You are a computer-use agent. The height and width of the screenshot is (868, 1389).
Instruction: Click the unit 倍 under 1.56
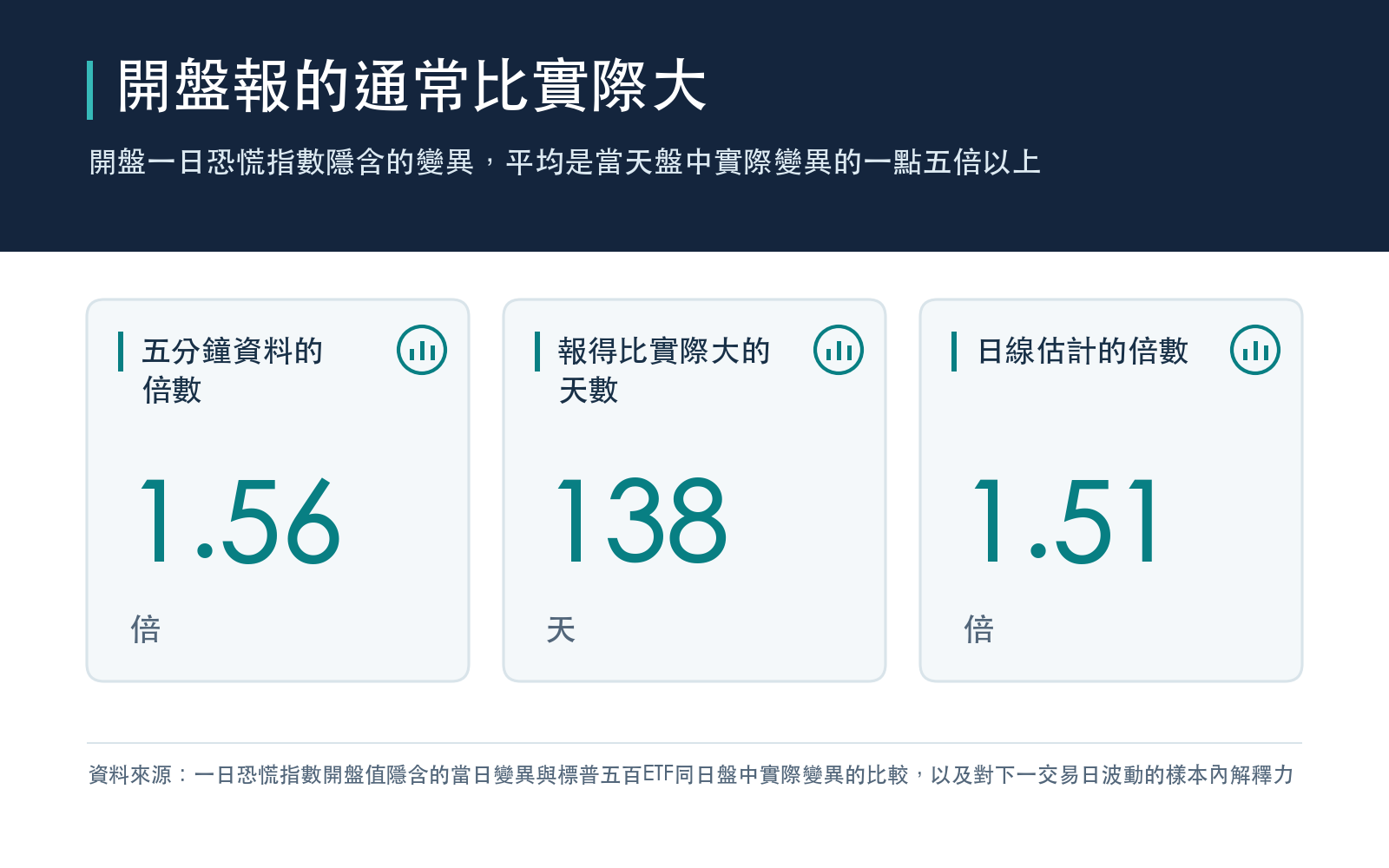pyautogui.click(x=146, y=629)
